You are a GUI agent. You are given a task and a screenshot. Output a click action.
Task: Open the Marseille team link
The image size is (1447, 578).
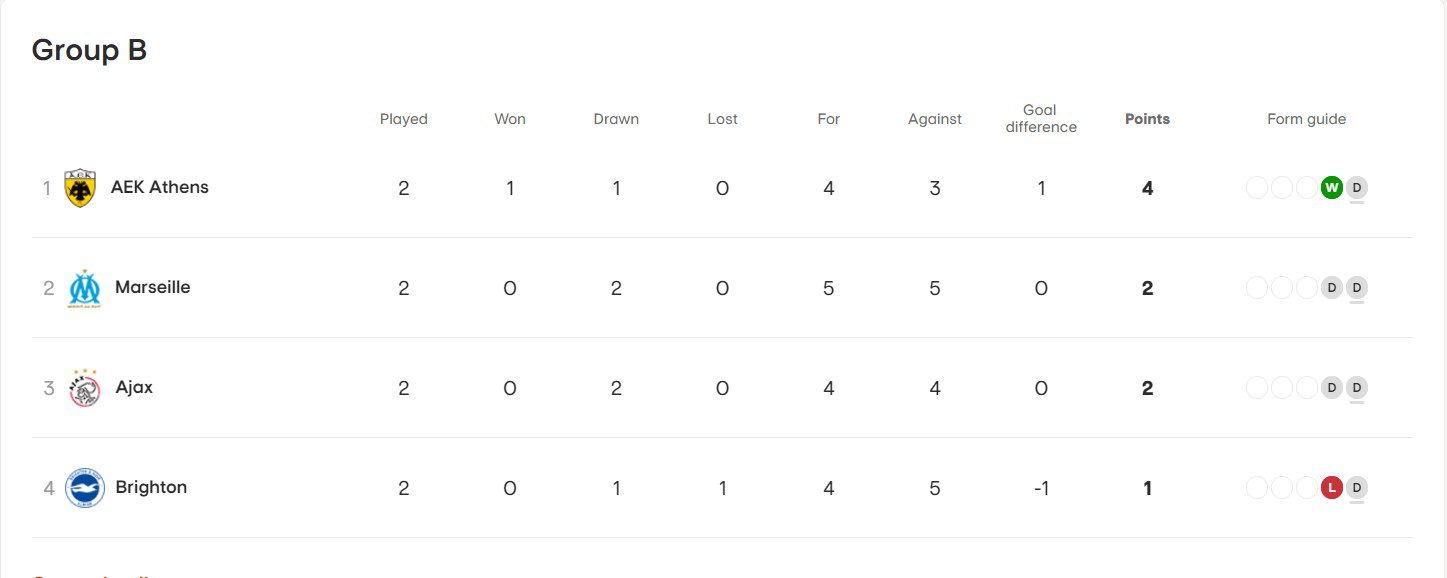pos(152,287)
